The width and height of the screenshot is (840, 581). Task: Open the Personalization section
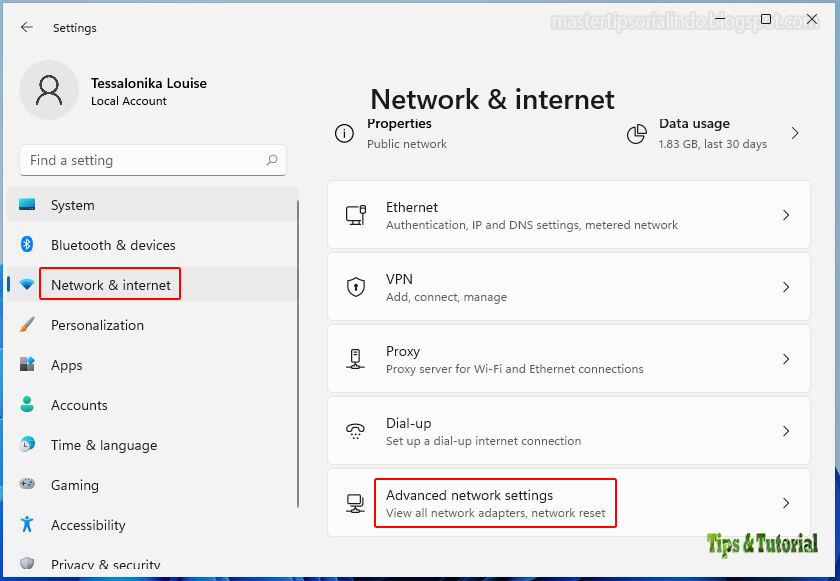click(x=96, y=325)
